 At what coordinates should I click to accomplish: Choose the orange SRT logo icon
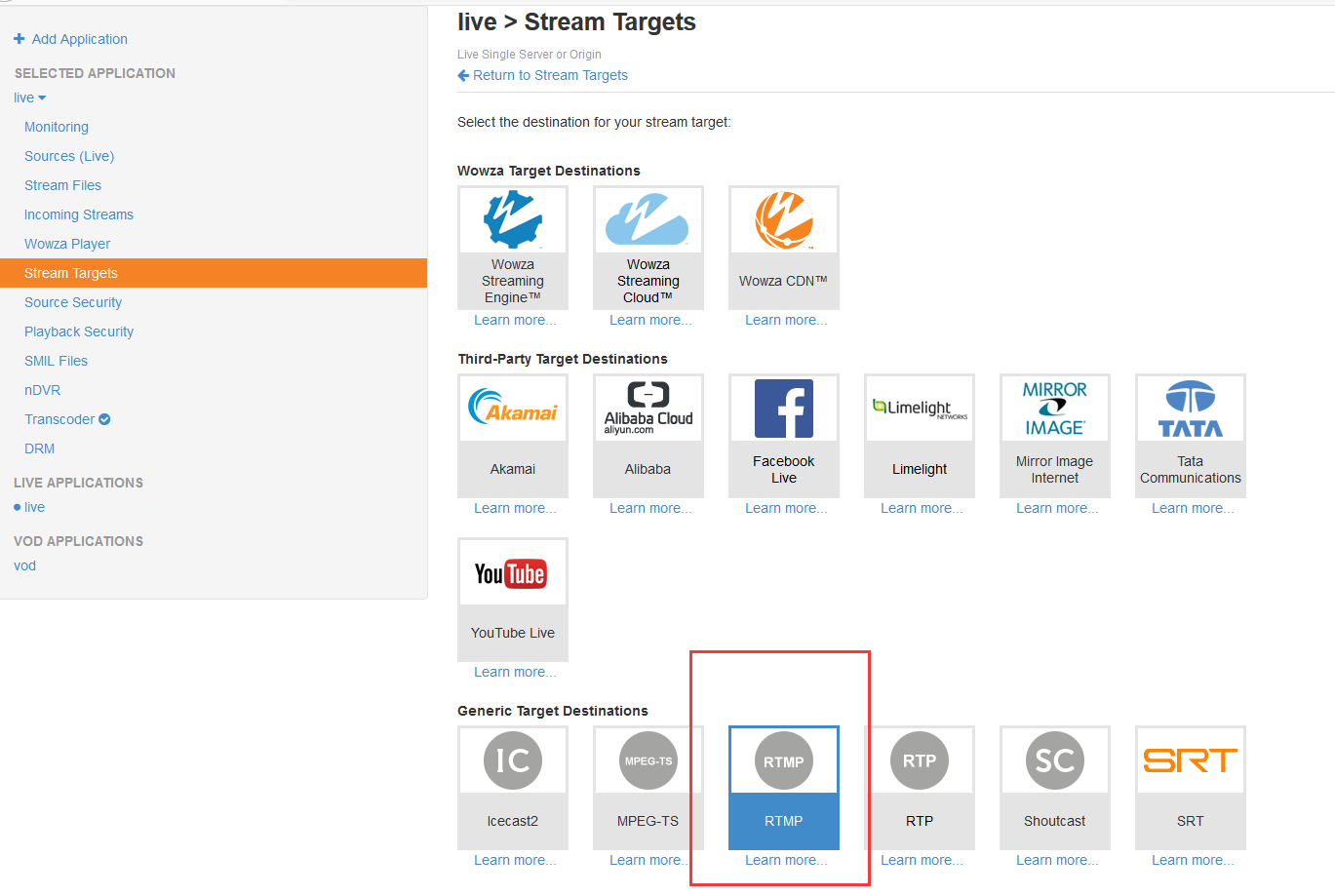(x=1191, y=760)
